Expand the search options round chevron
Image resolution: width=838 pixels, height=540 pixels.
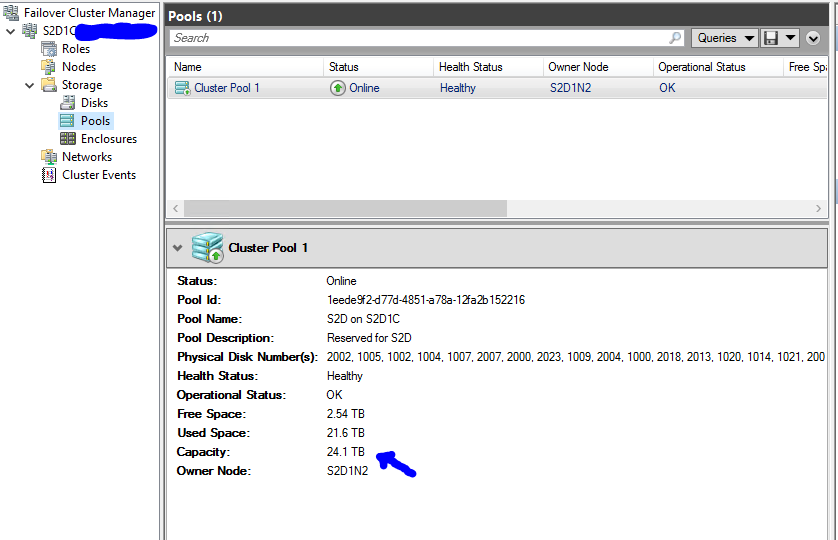coord(813,38)
